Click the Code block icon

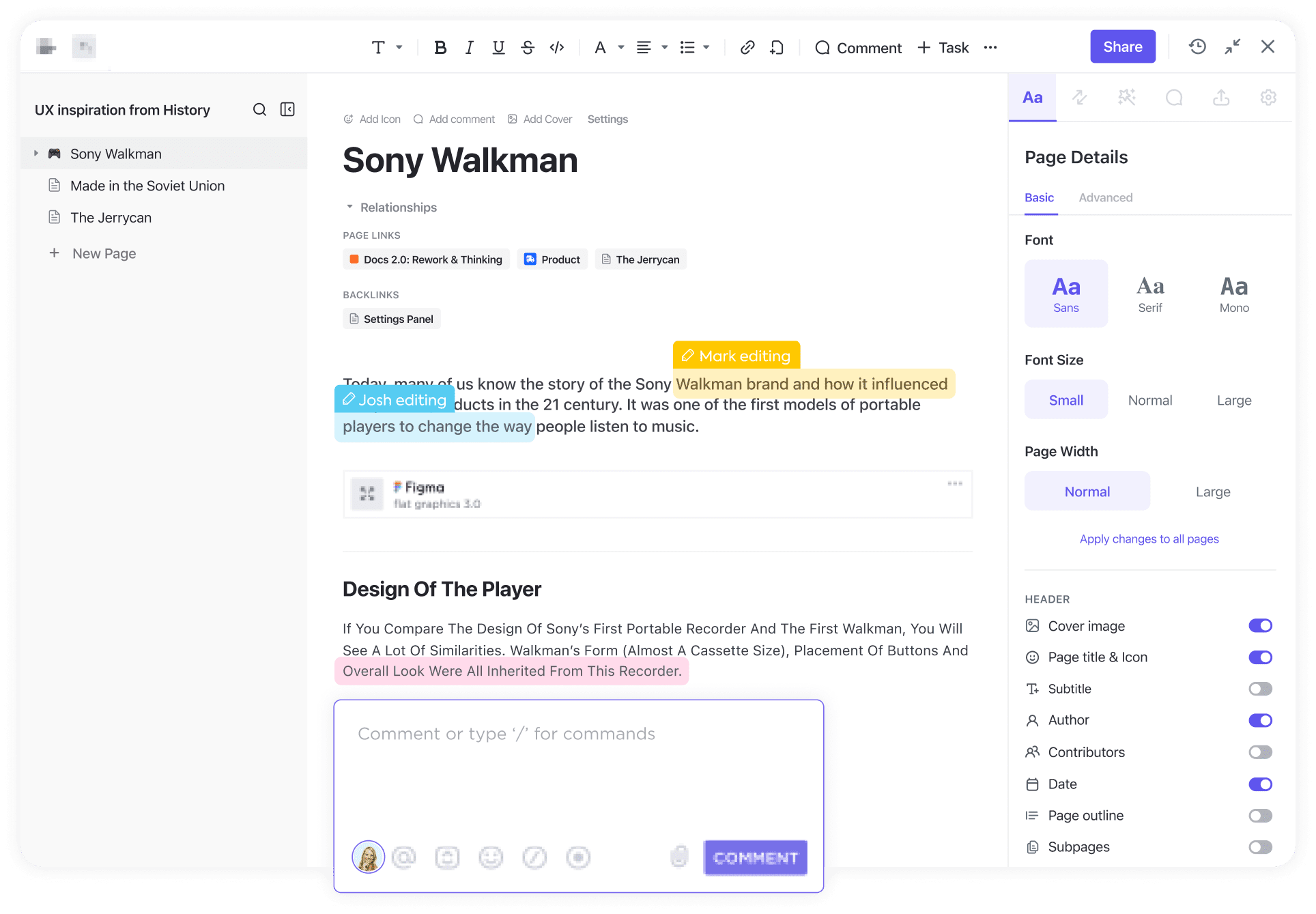click(x=558, y=48)
